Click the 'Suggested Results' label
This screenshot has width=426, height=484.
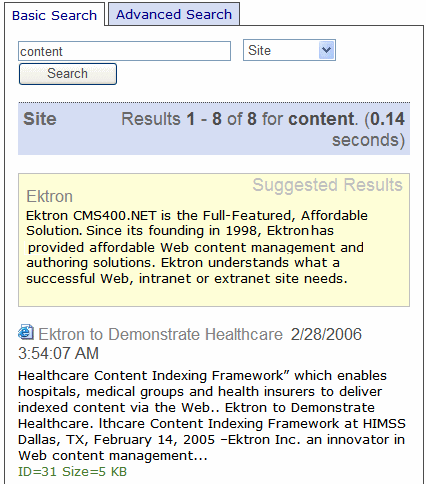(327, 185)
